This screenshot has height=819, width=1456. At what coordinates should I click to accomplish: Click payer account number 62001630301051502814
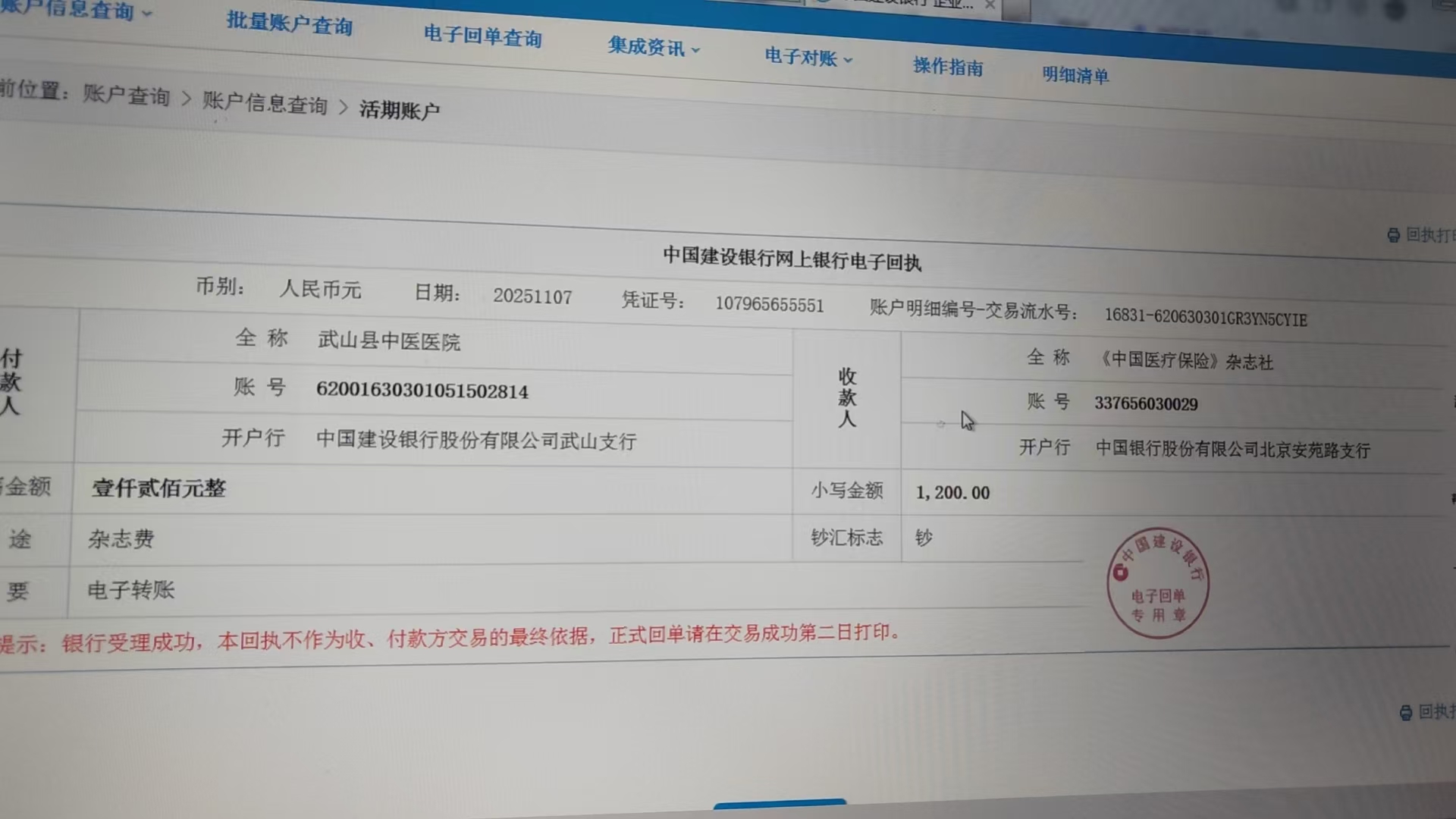tap(422, 391)
